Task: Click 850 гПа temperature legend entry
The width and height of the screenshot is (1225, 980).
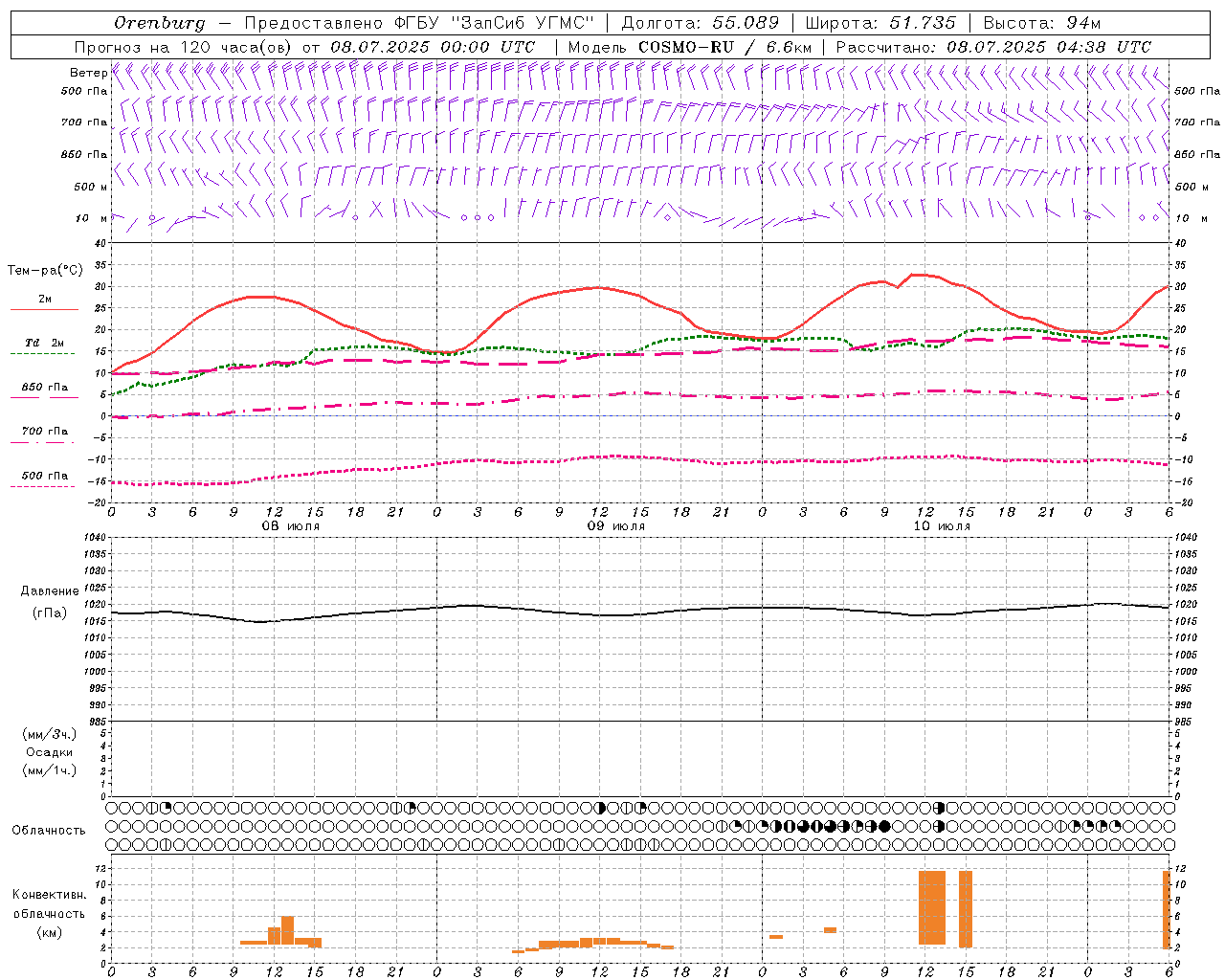Action: [x=45, y=388]
